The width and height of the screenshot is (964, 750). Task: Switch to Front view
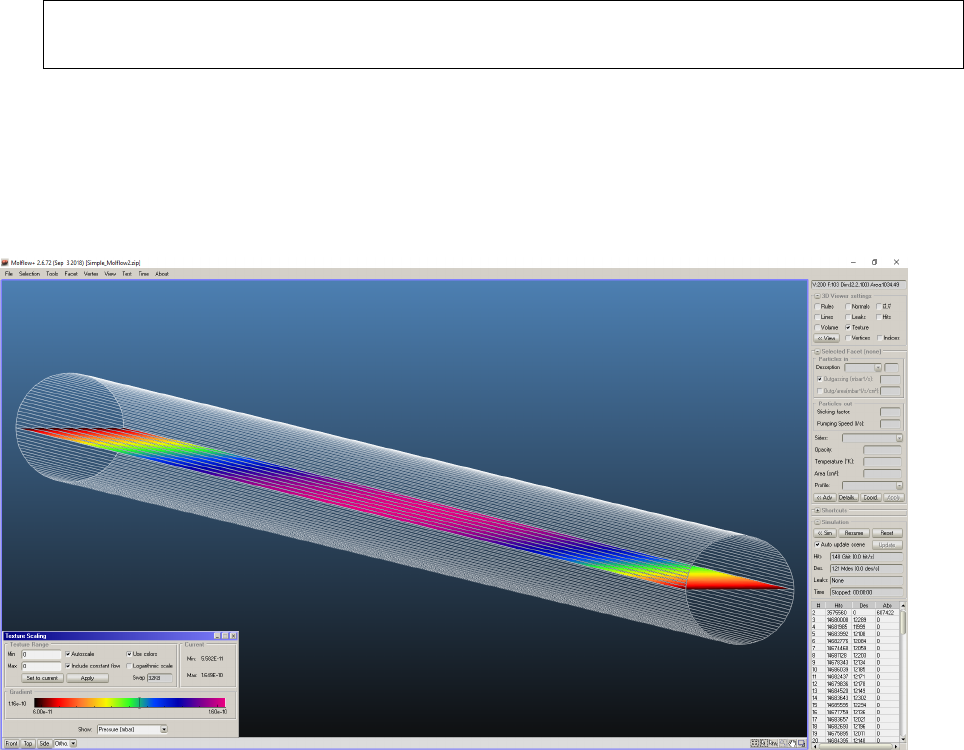tap(12, 743)
